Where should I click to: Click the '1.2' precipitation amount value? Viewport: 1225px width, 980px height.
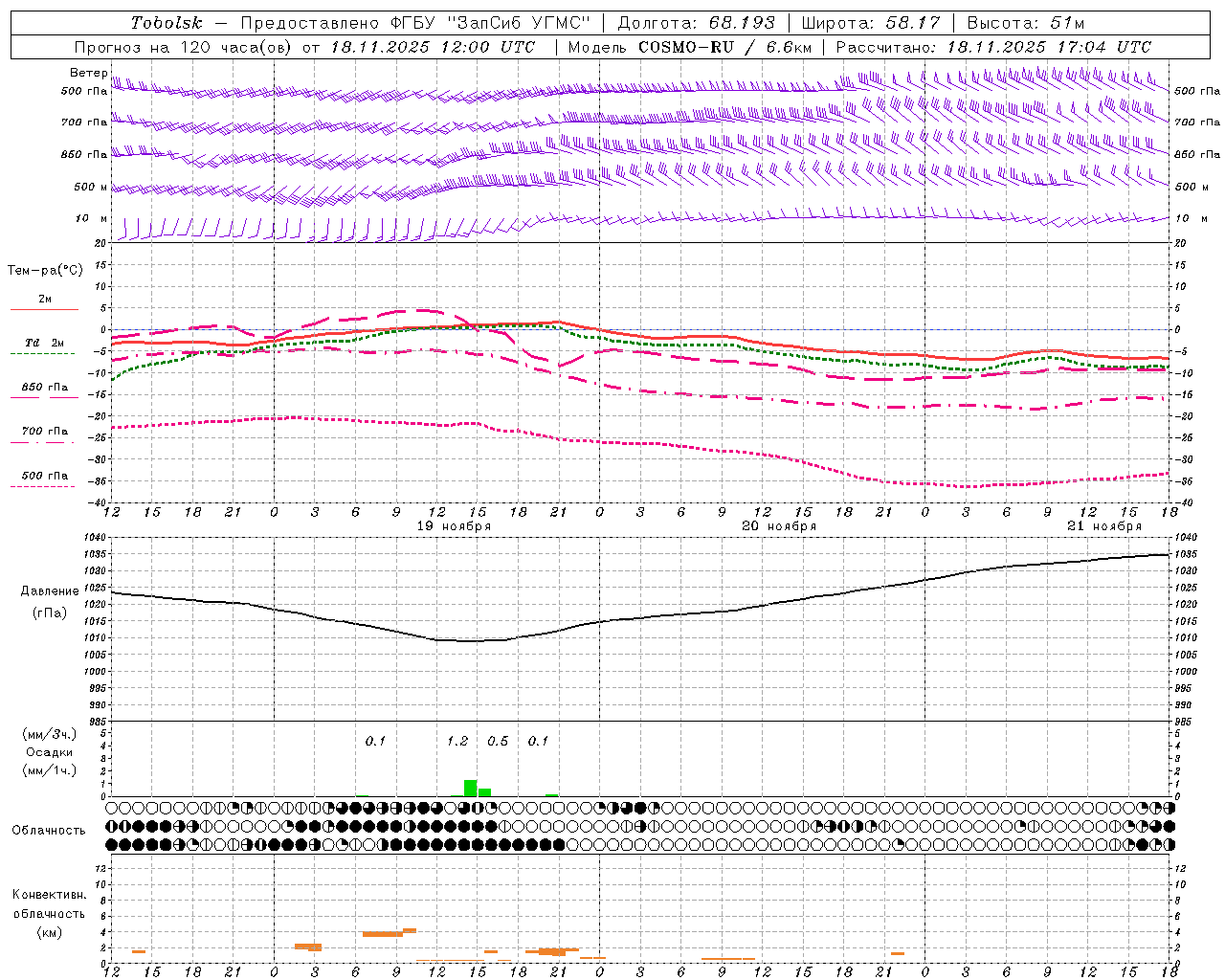[x=457, y=741]
